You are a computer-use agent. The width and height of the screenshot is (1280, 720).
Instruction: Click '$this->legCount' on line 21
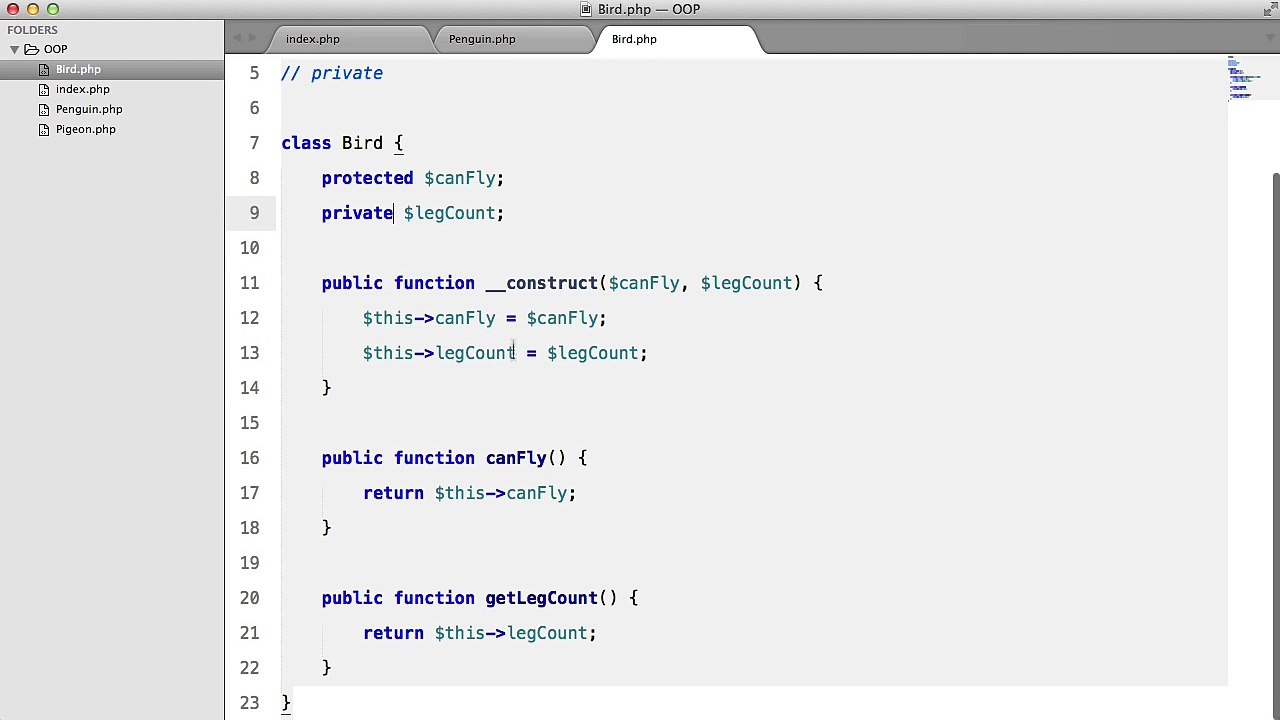(511, 633)
